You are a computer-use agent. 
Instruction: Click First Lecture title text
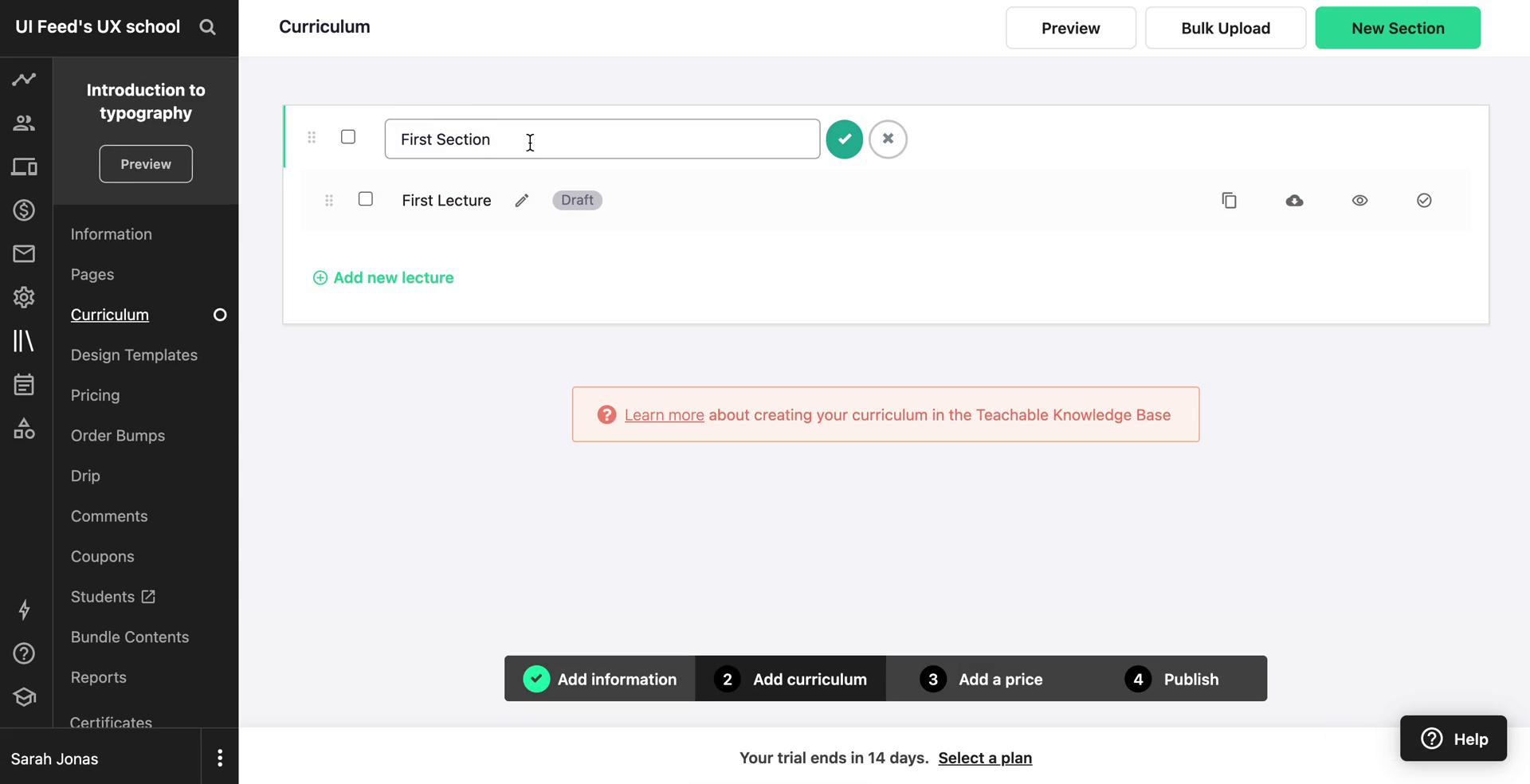click(446, 201)
